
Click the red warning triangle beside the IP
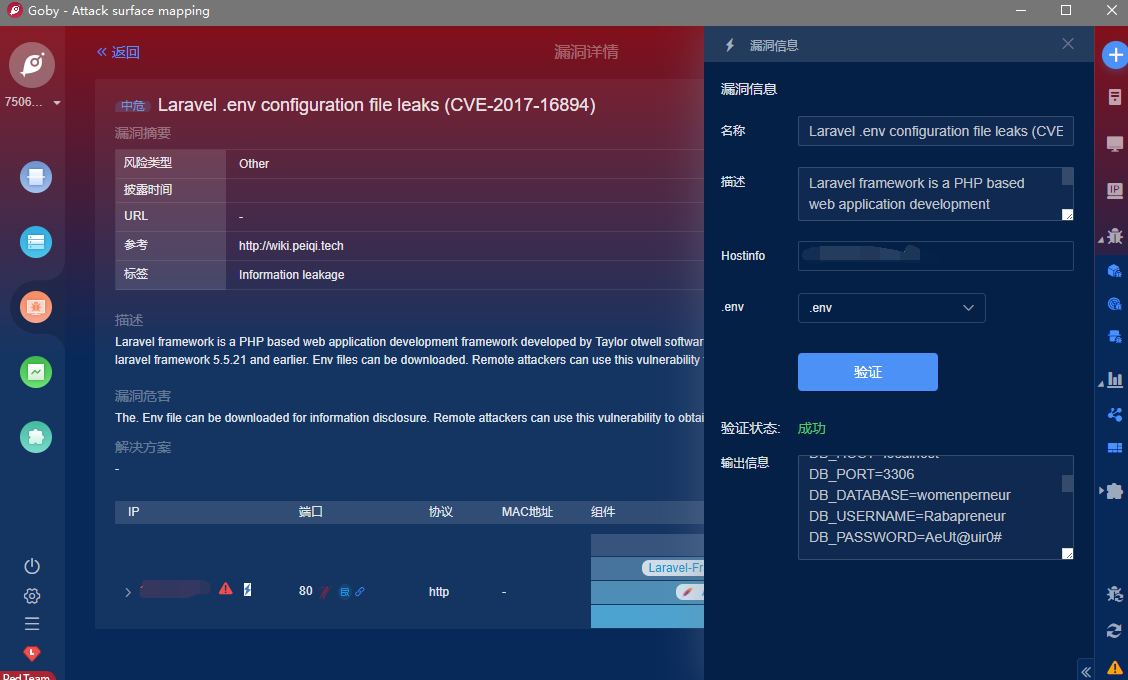coord(226,589)
